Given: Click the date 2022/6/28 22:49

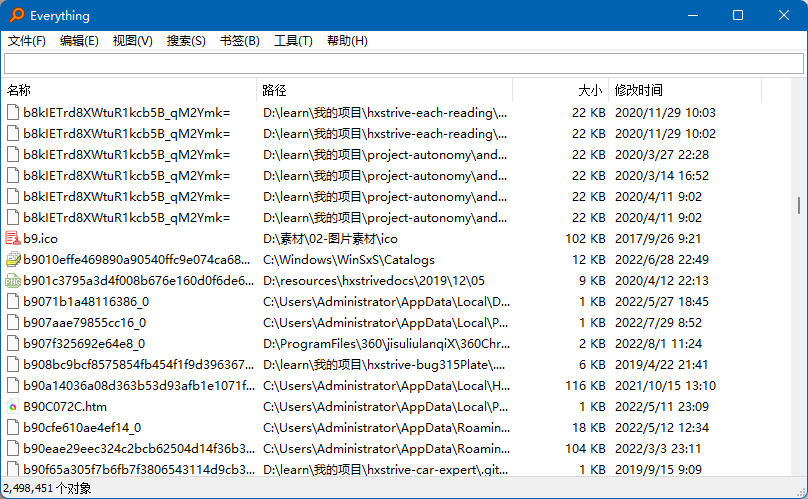Looking at the screenshot, I should [662, 260].
